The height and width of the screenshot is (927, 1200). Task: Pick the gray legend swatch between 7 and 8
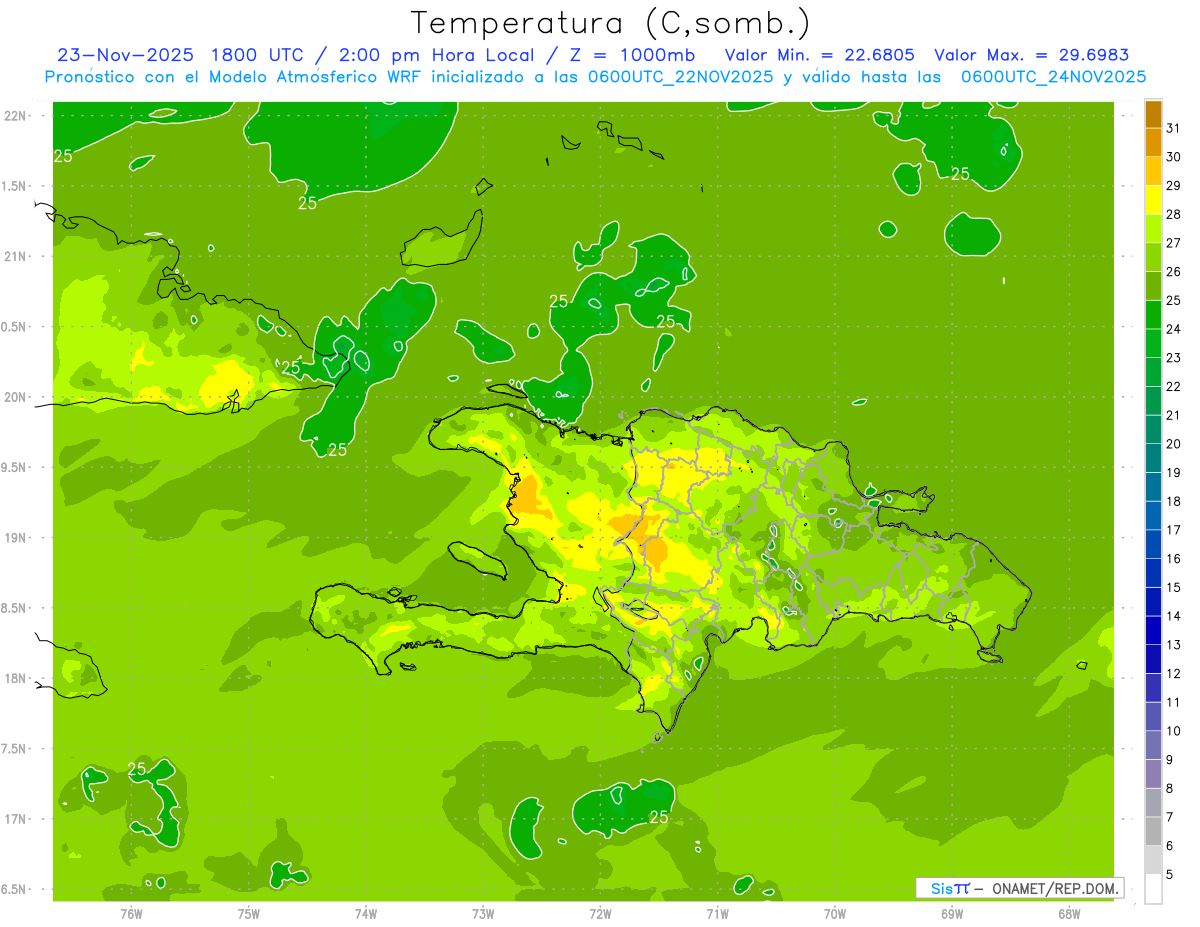coord(1153,802)
